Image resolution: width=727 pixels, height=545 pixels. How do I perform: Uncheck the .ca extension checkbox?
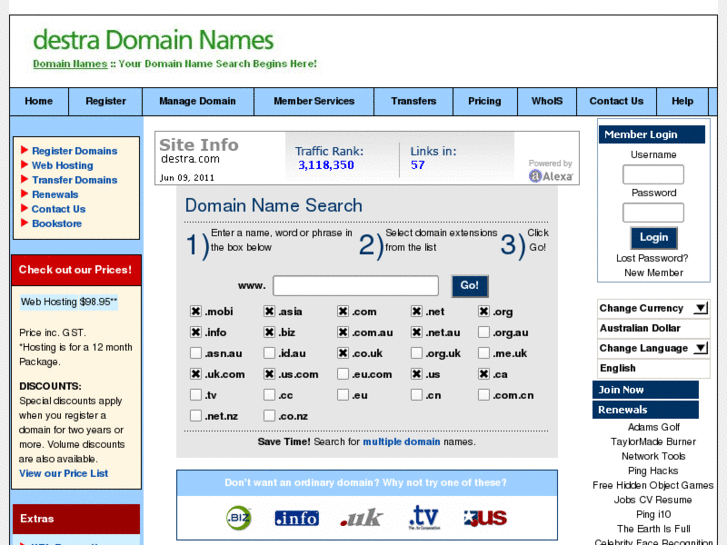pos(484,374)
